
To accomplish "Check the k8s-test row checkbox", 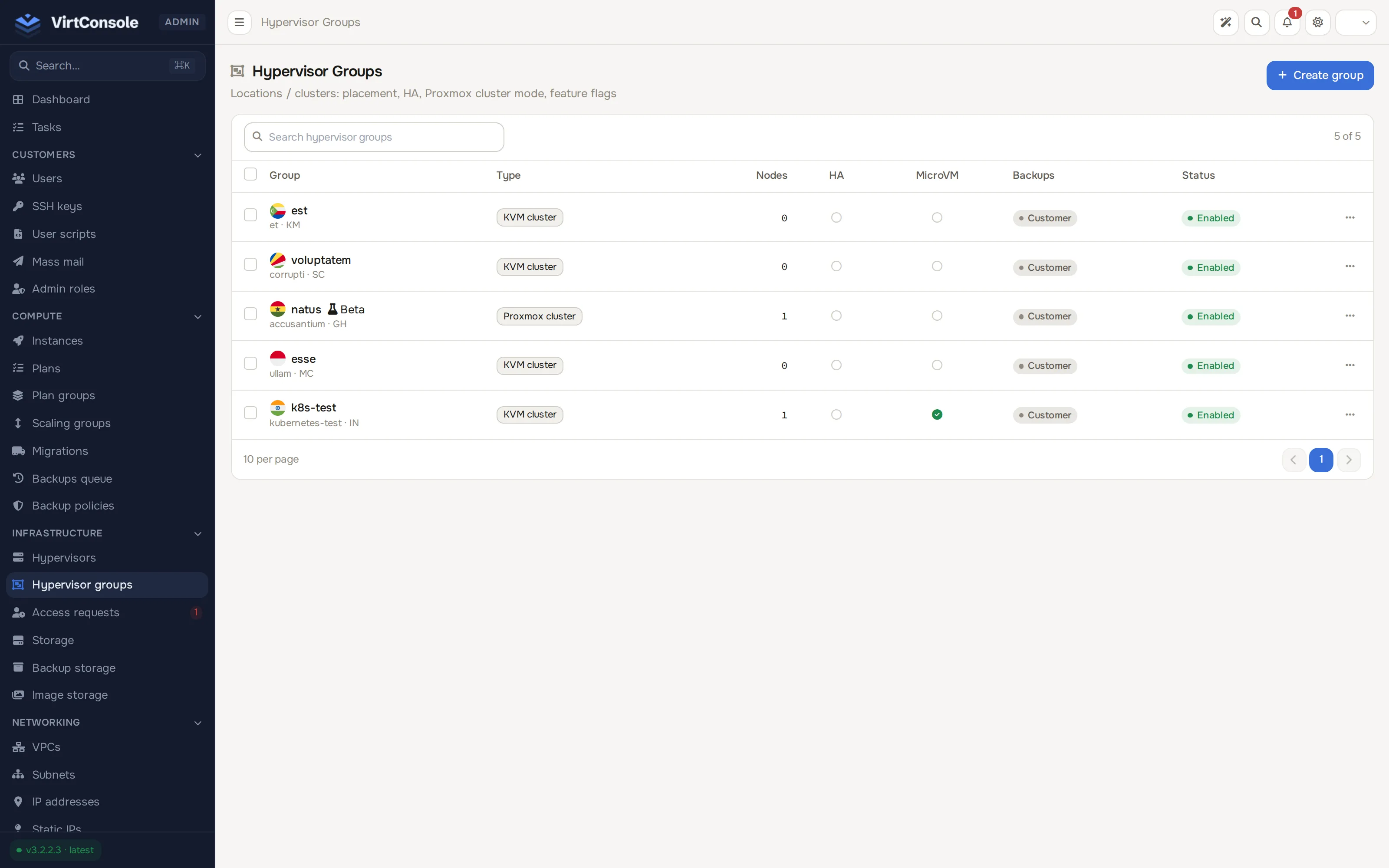I will click(250, 413).
